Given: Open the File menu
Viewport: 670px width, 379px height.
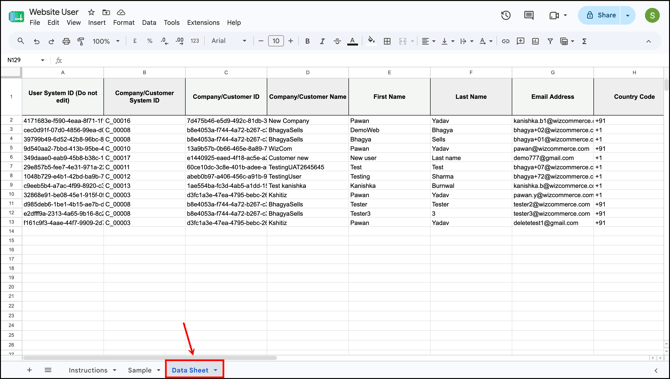Looking at the screenshot, I should (35, 23).
